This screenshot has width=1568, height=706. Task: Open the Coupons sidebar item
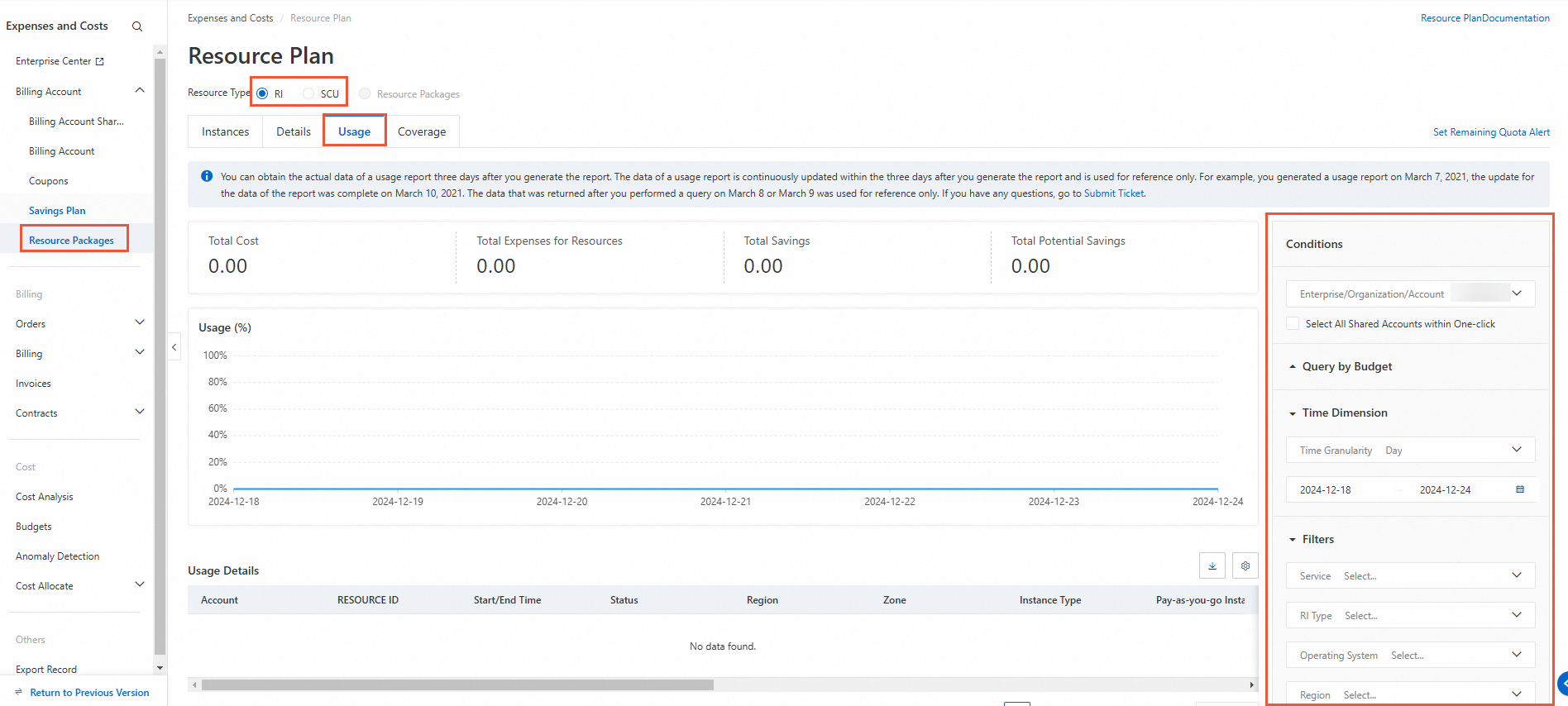tap(49, 181)
